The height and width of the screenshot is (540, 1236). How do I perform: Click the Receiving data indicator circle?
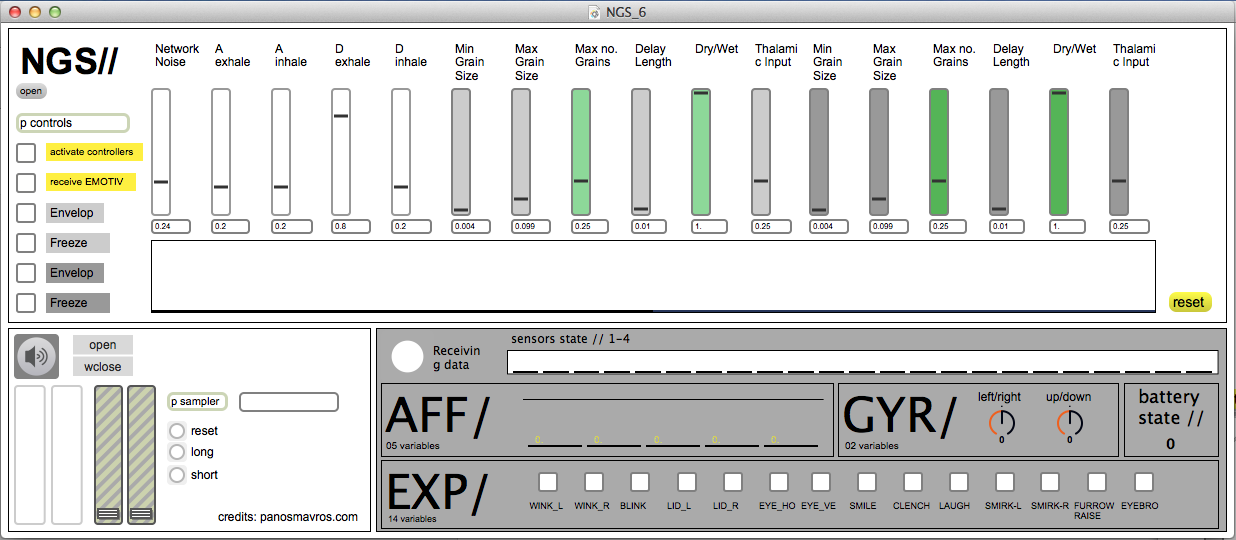(407, 357)
